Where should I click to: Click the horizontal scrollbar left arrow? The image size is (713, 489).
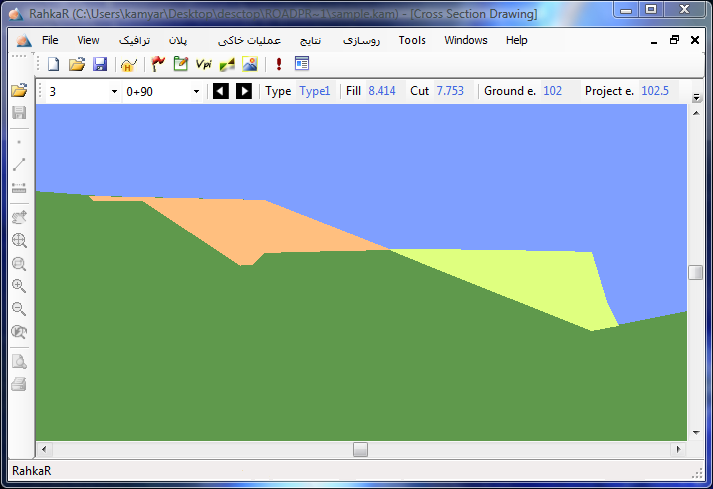tap(44, 449)
